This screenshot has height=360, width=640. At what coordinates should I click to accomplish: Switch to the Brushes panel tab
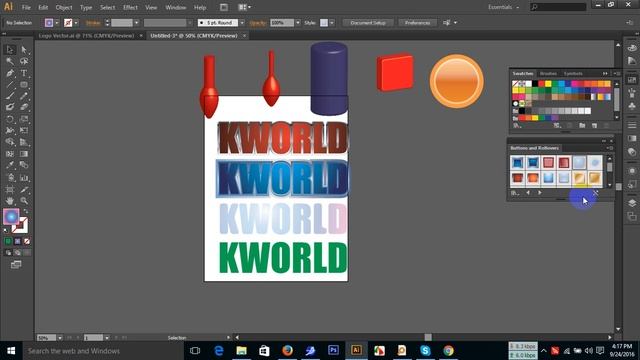pyautogui.click(x=548, y=73)
